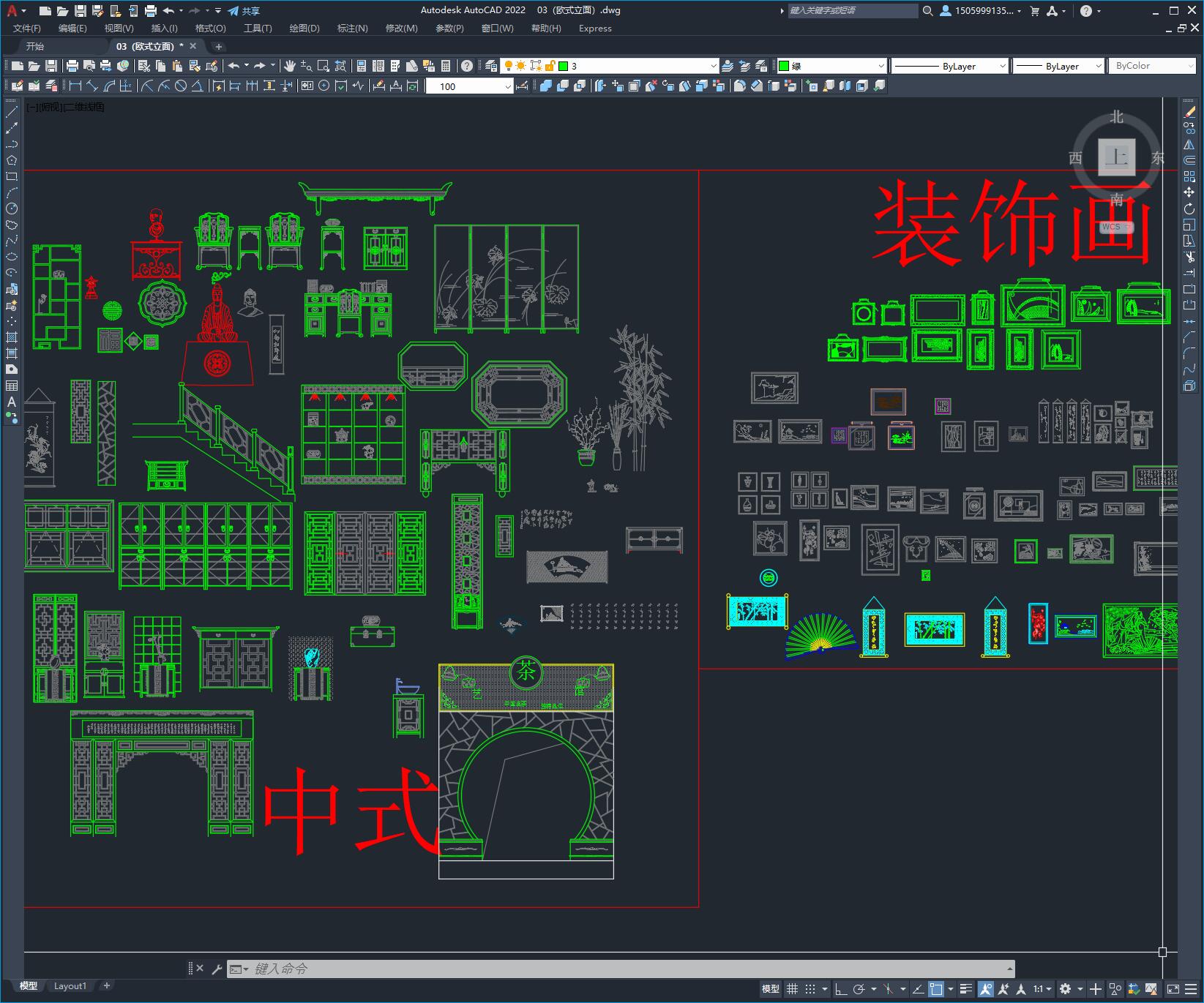Click the plus button to create new drawing tab

(x=218, y=46)
